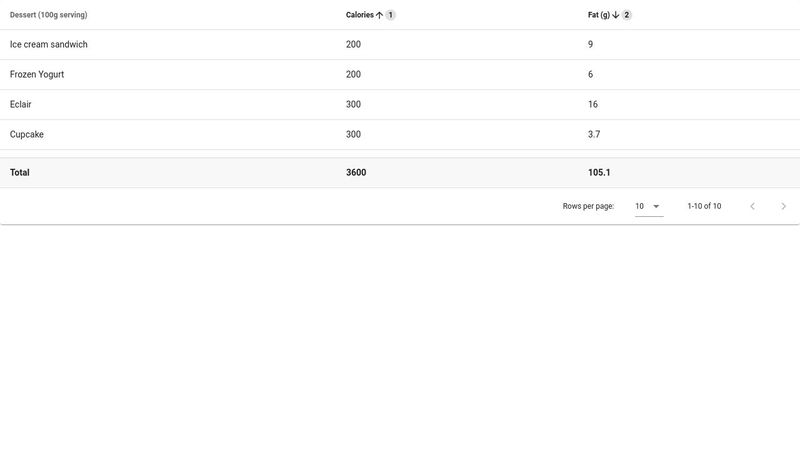Sort by Fat (g) column header text
This screenshot has width=800, height=450.
[x=598, y=15]
